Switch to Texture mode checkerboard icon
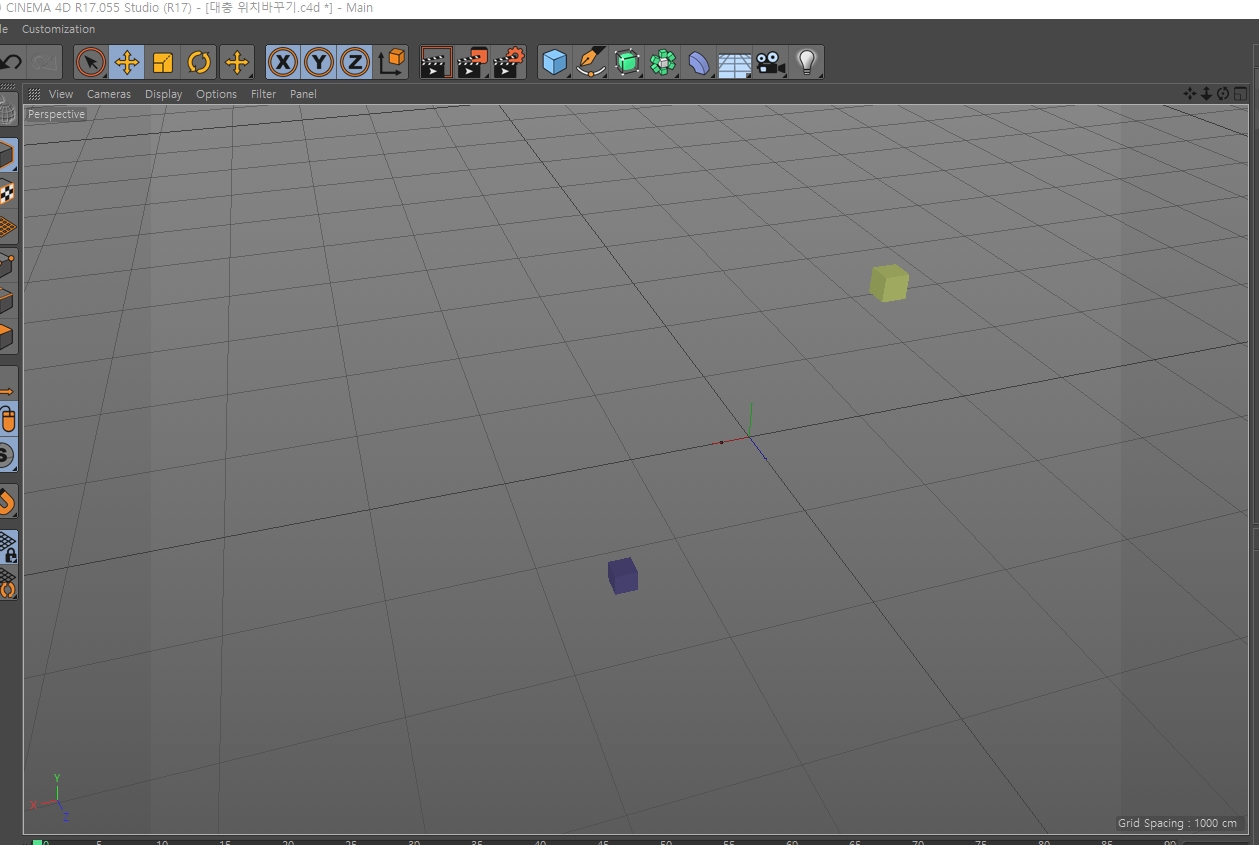Screen dimensions: 1259x845 (x=8, y=192)
